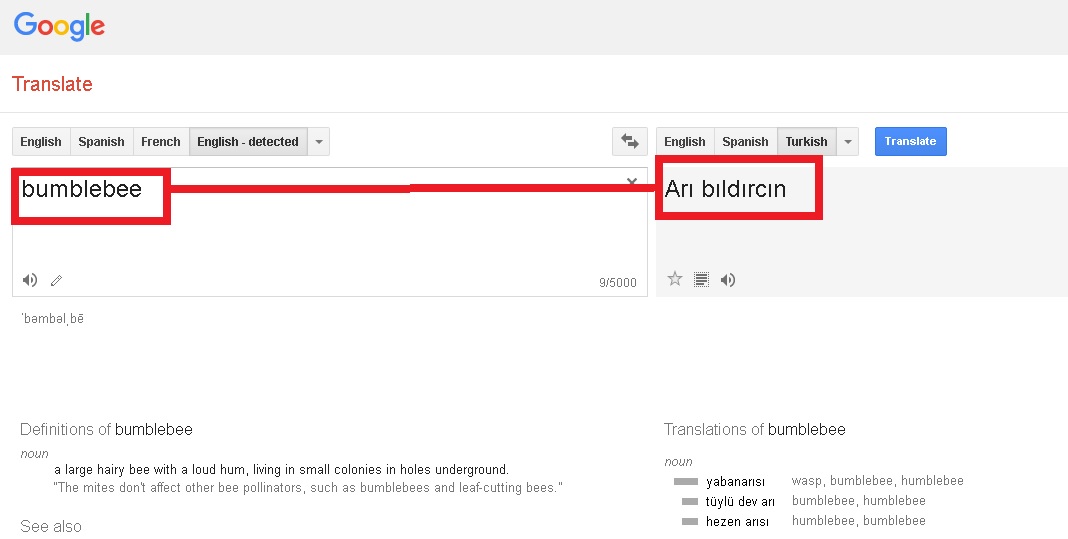Screen dimensions: 1068x539
Task: Click the pencil handwriting input icon
Action: [57, 281]
